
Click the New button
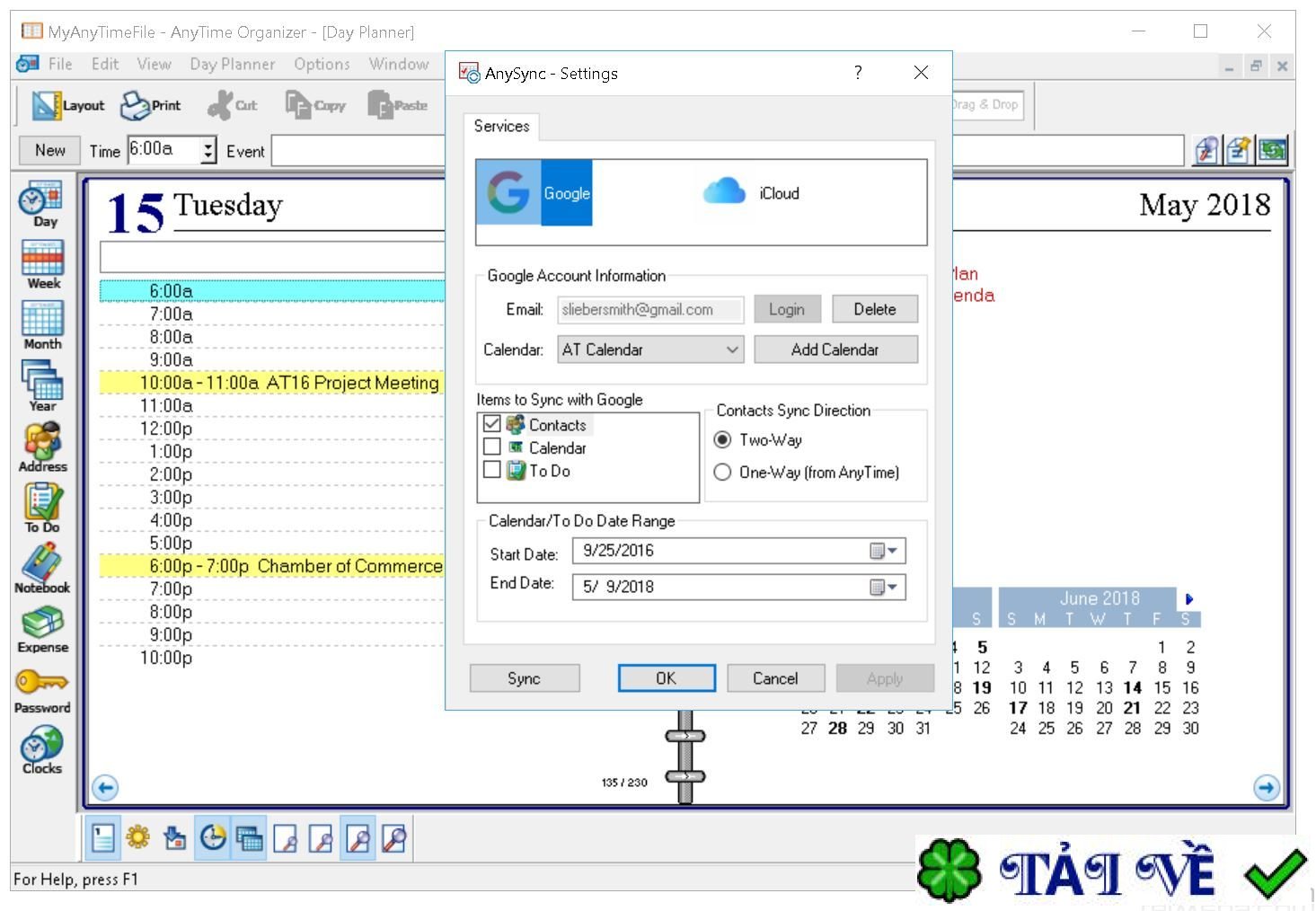pyautogui.click(x=50, y=150)
